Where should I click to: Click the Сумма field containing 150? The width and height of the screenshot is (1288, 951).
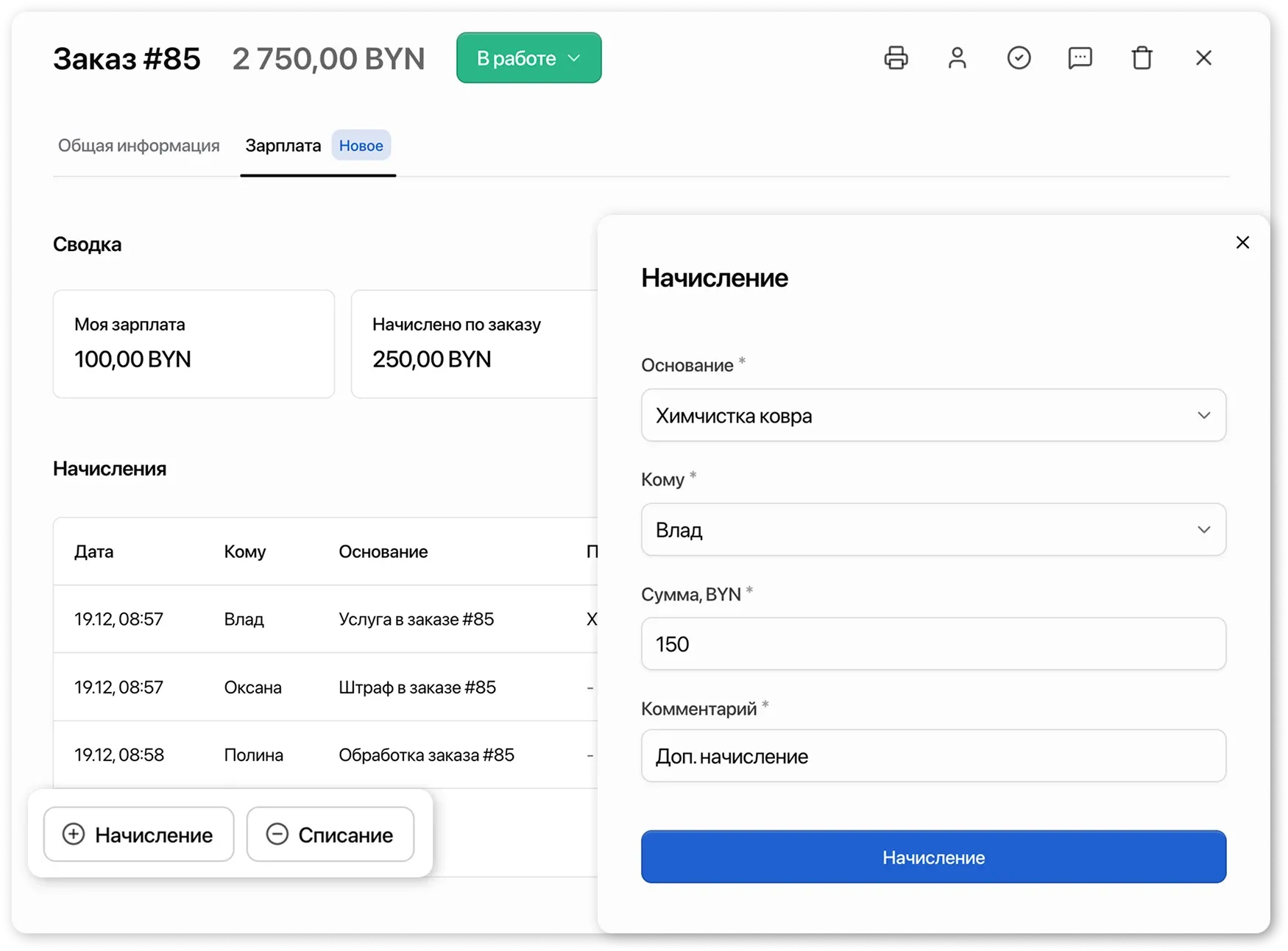point(933,644)
